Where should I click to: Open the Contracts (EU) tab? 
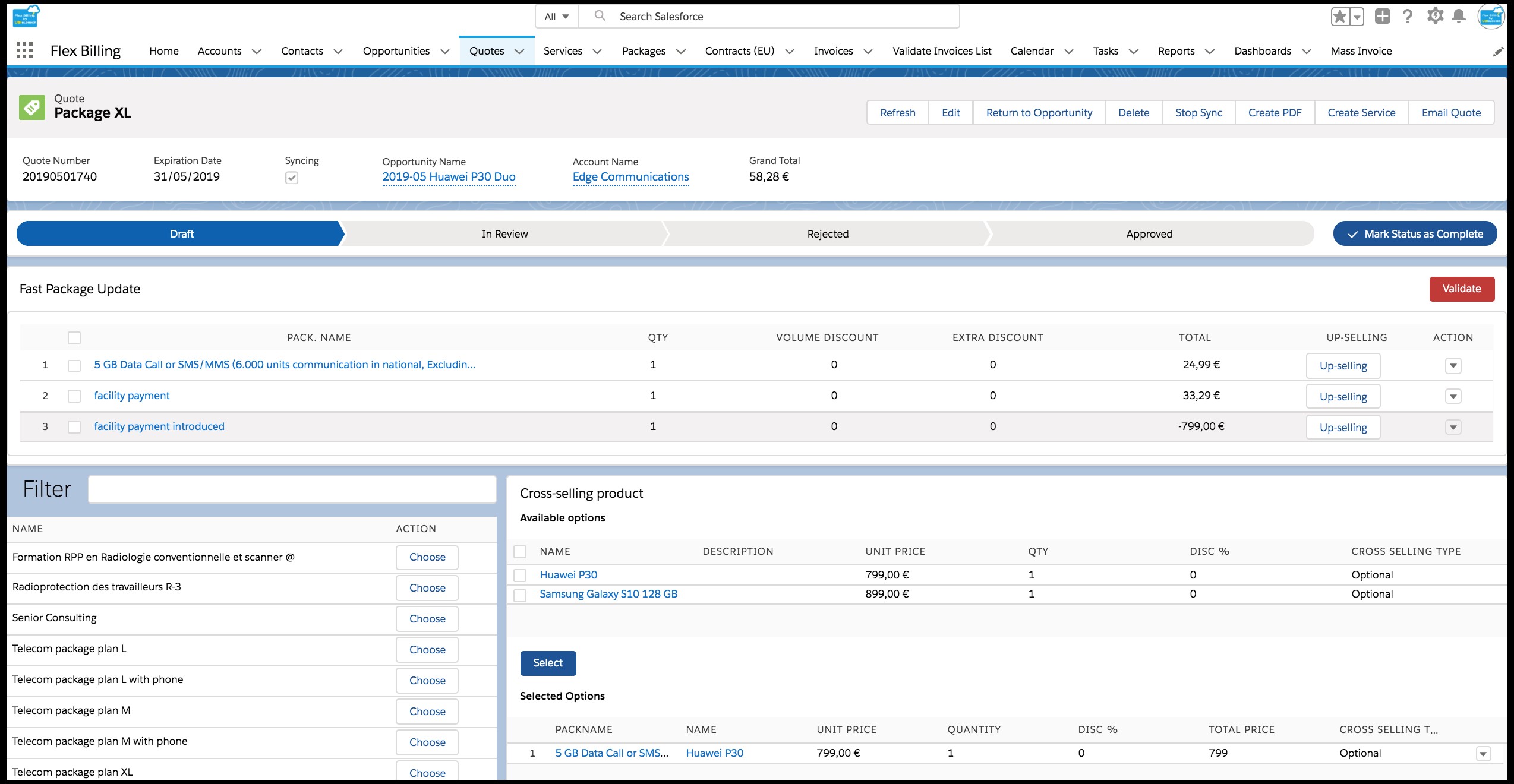tap(739, 51)
